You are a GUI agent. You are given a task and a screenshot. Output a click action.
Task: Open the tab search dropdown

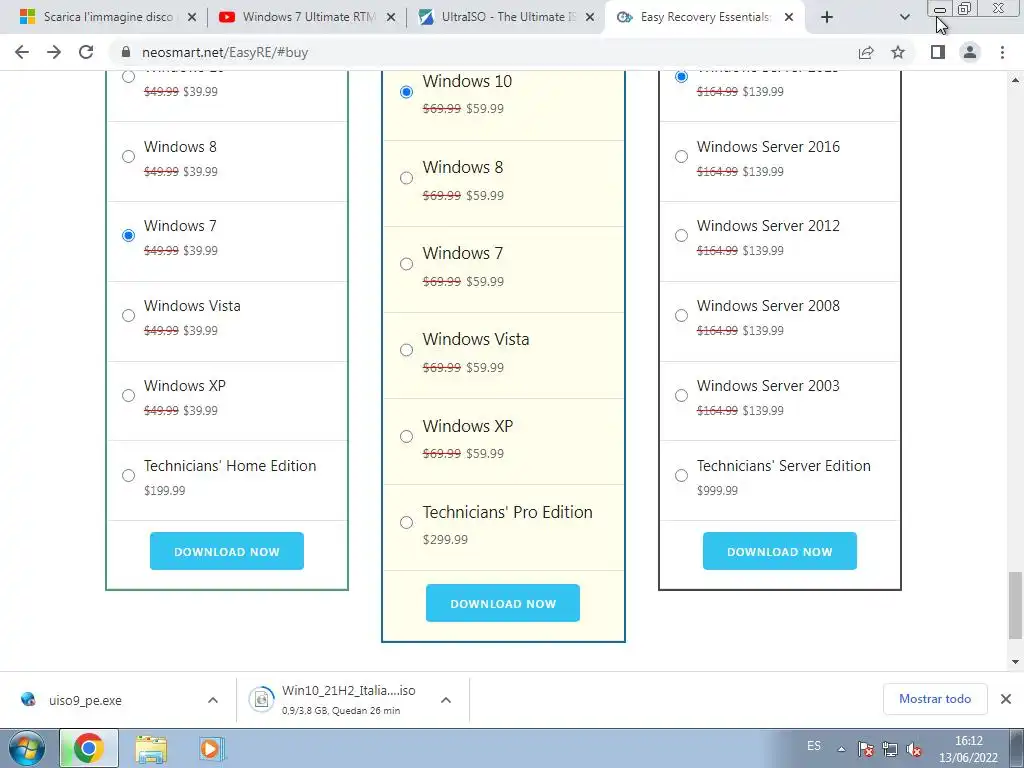pos(904,17)
